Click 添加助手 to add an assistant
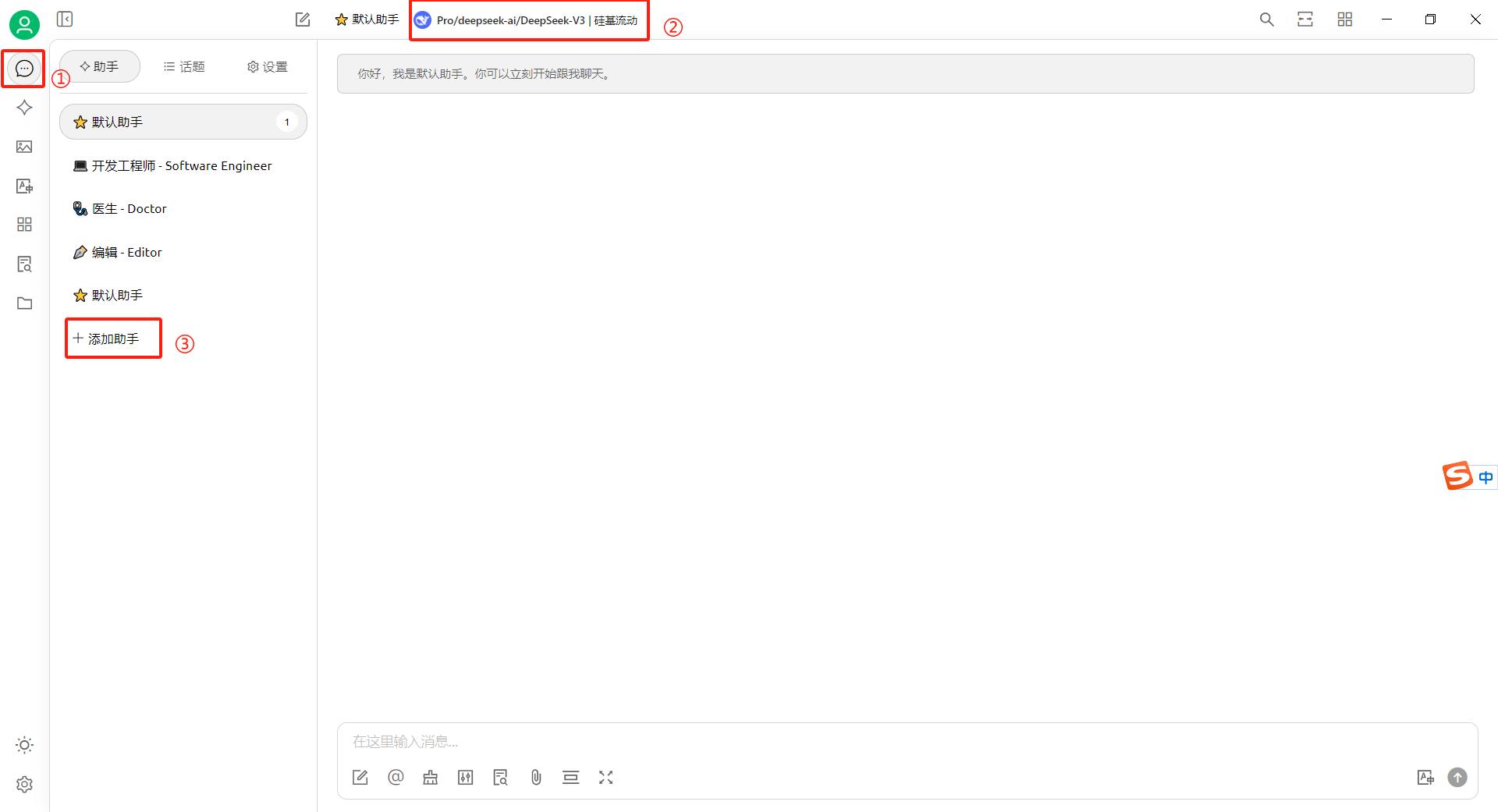 pyautogui.click(x=106, y=339)
